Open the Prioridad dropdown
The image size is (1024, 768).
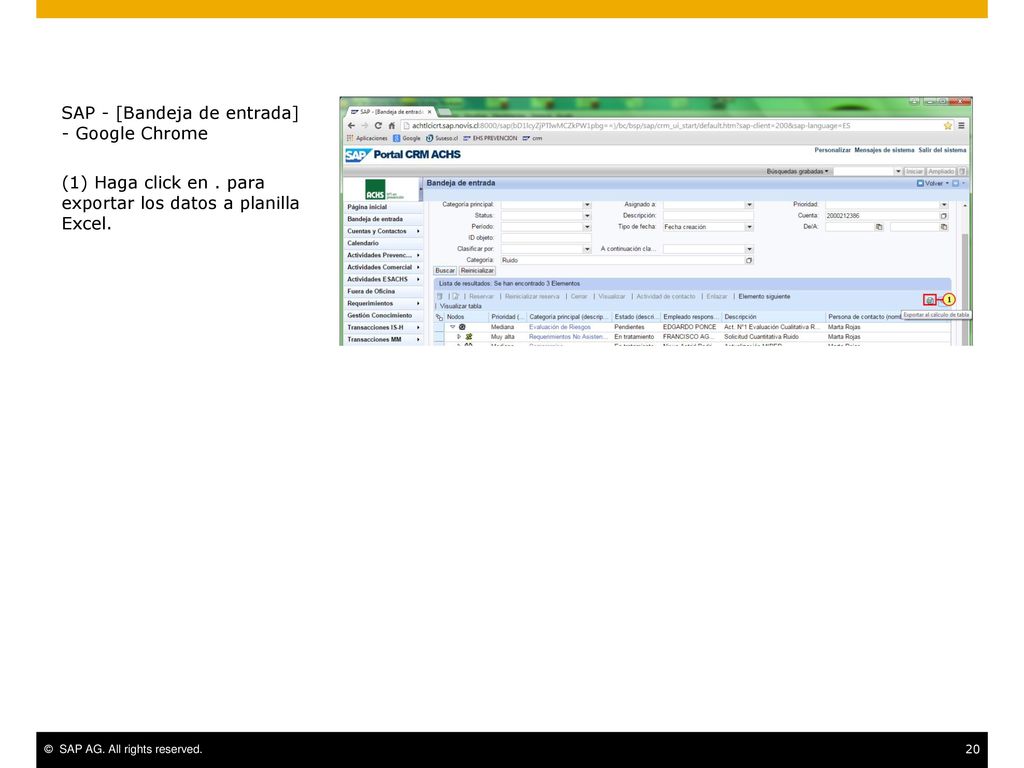pos(944,205)
